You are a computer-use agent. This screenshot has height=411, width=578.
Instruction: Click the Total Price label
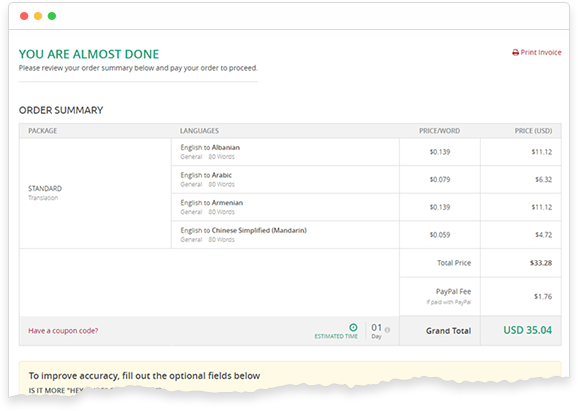tap(454, 263)
